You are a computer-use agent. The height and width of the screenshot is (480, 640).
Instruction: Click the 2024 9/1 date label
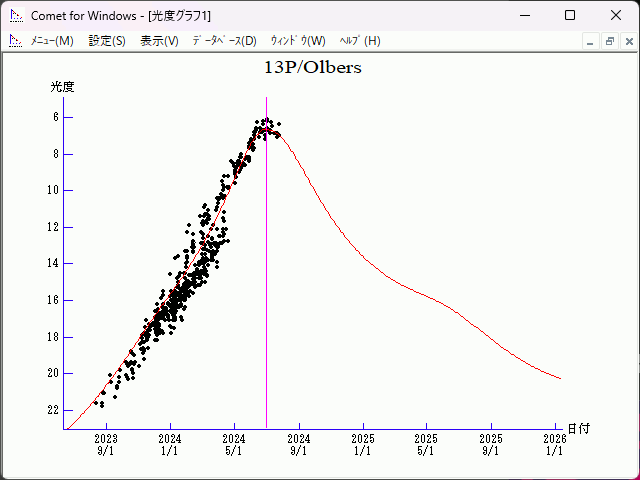(299, 445)
